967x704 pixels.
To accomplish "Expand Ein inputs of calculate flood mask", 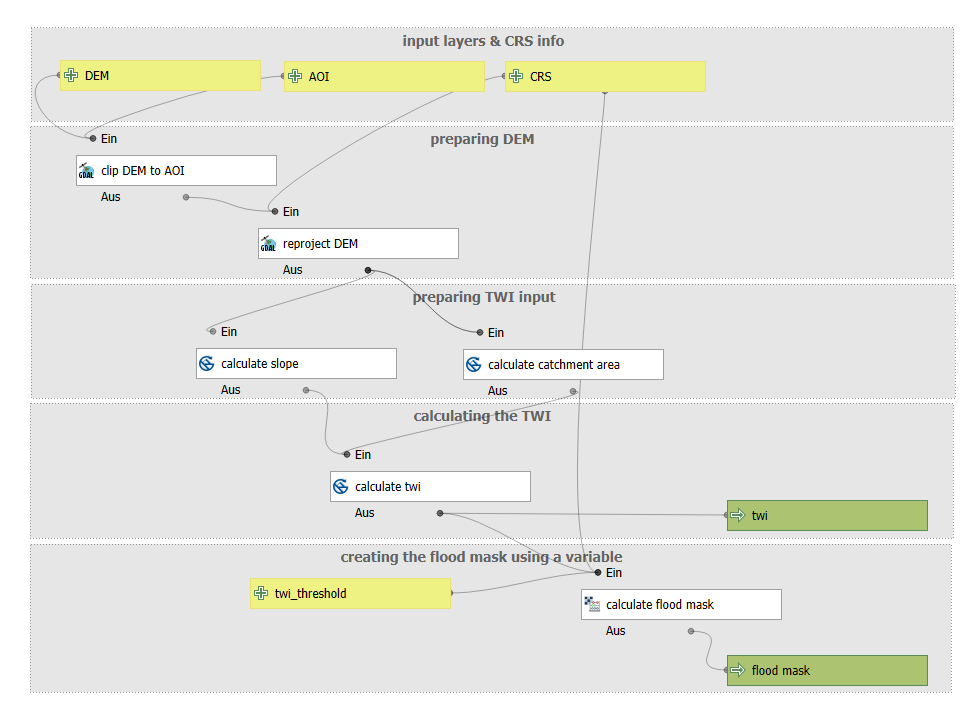I will pyautogui.click(x=614, y=573).
